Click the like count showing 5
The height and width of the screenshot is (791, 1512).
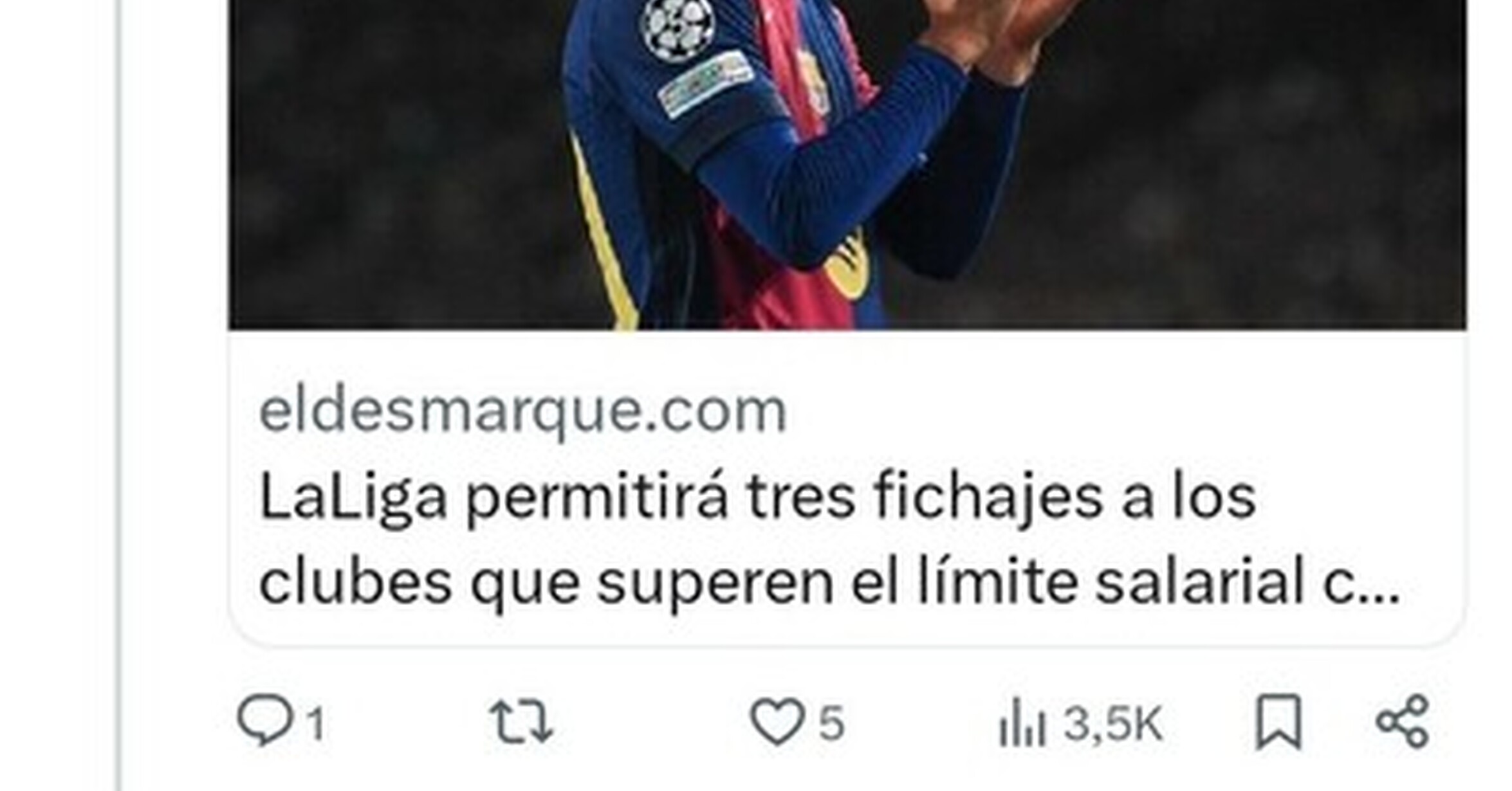831,723
